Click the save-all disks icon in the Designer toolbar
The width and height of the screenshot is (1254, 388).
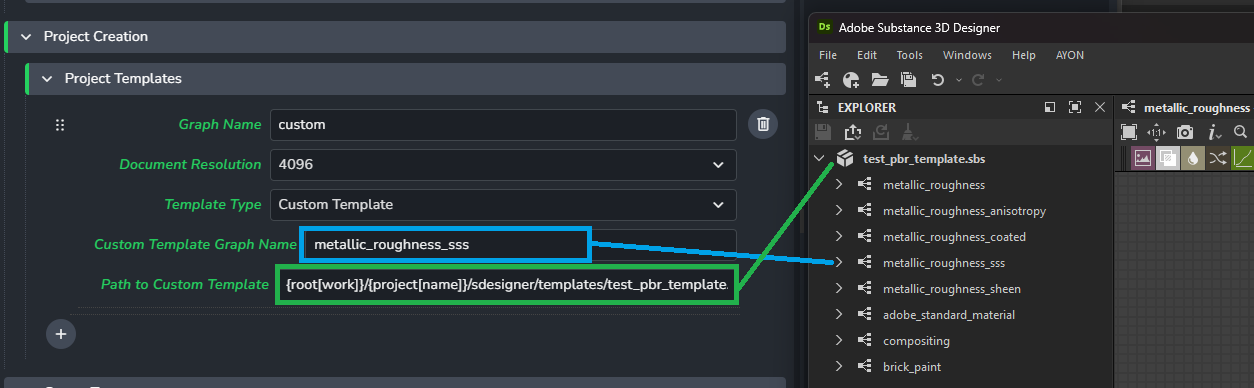click(x=908, y=80)
